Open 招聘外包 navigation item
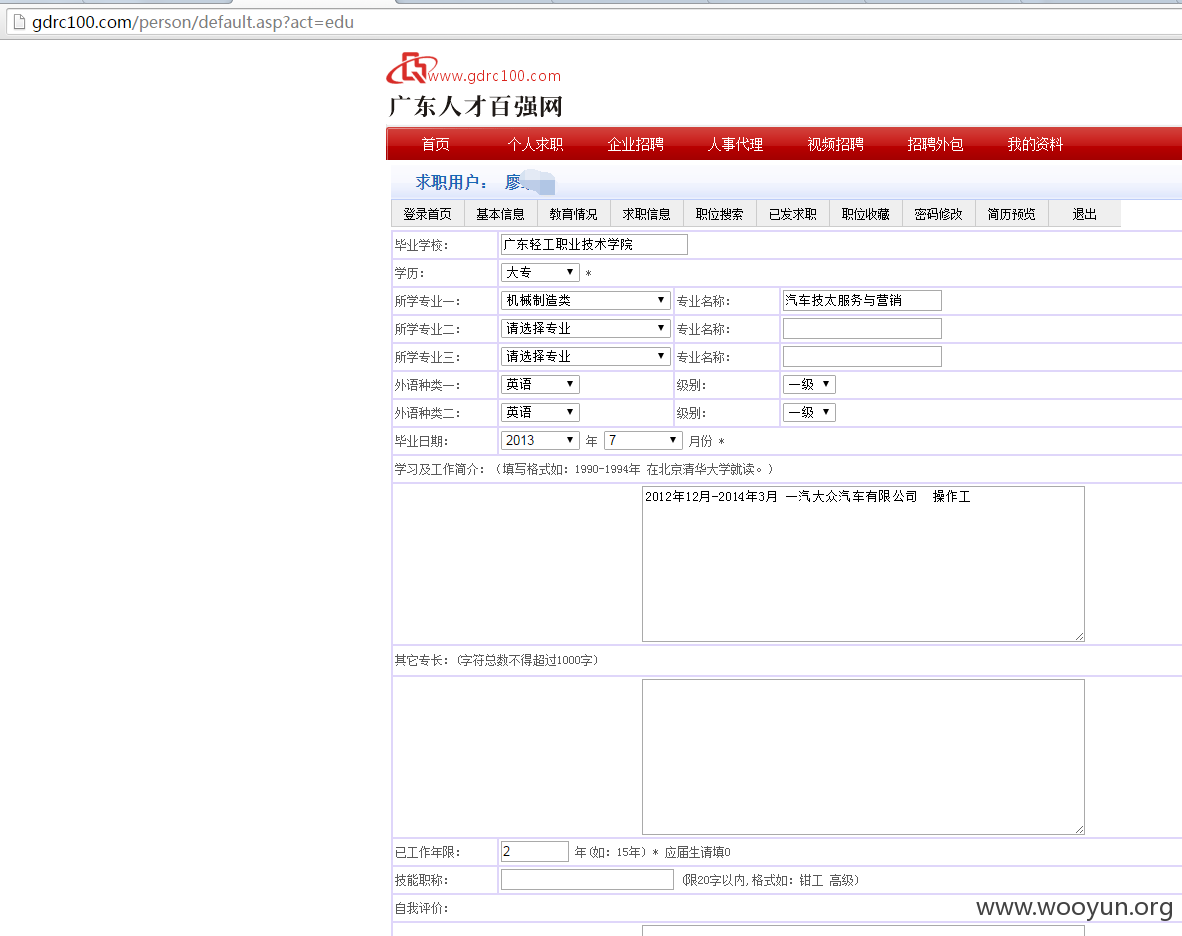The width and height of the screenshot is (1182, 936). [935, 144]
